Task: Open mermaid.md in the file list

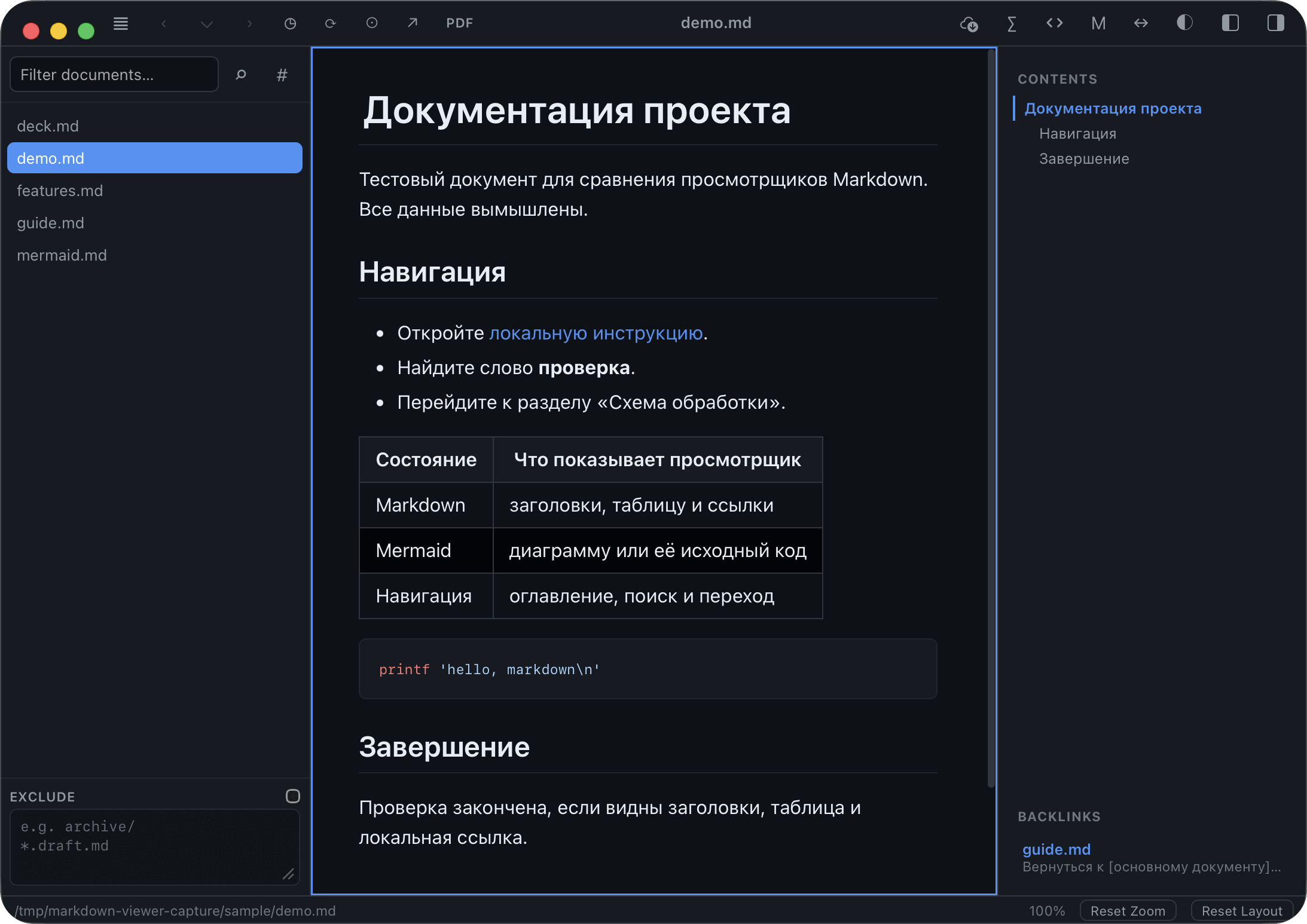Action: point(155,255)
